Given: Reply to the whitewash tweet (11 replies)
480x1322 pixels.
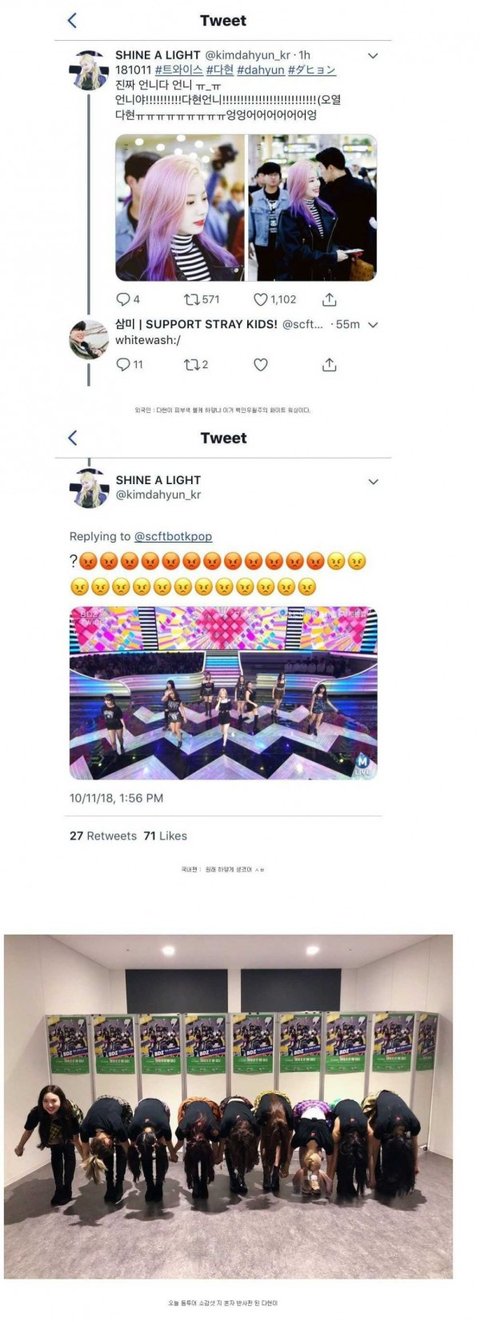Looking at the screenshot, I should (130, 365).
